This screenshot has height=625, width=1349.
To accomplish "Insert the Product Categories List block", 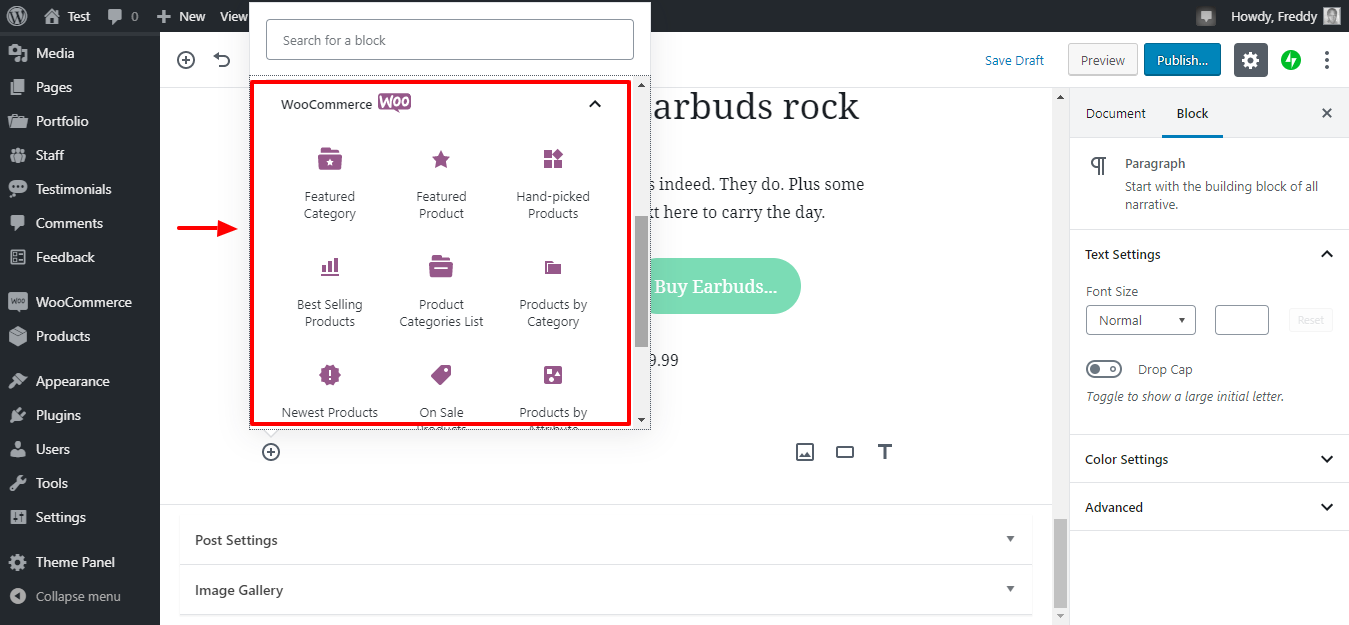I will [441, 289].
